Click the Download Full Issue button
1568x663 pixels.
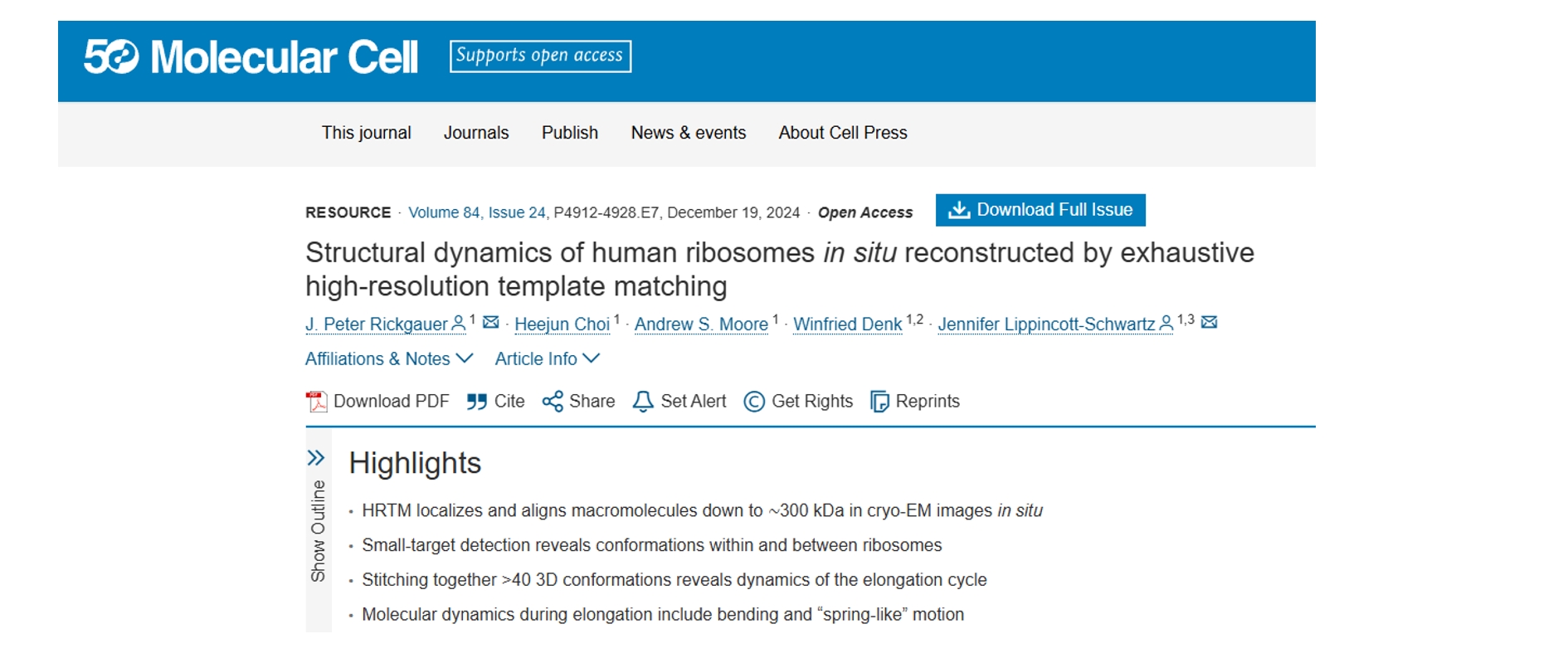point(1040,210)
